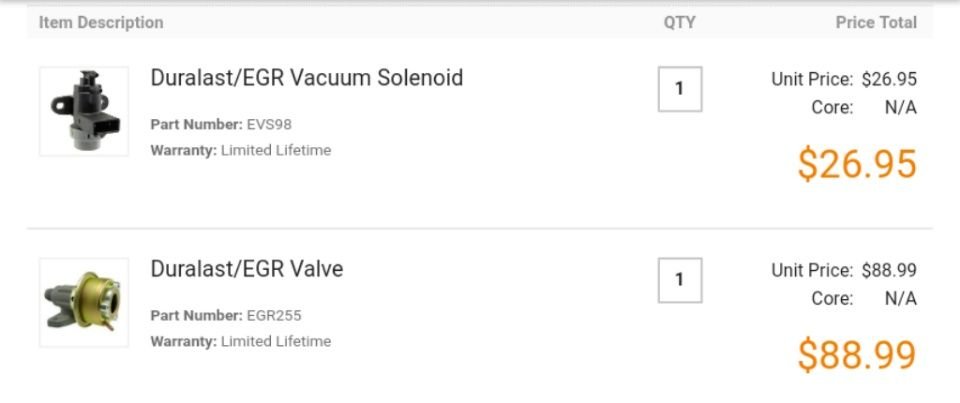Click the Price Total column header
This screenshot has width=960, height=403.
(876, 23)
